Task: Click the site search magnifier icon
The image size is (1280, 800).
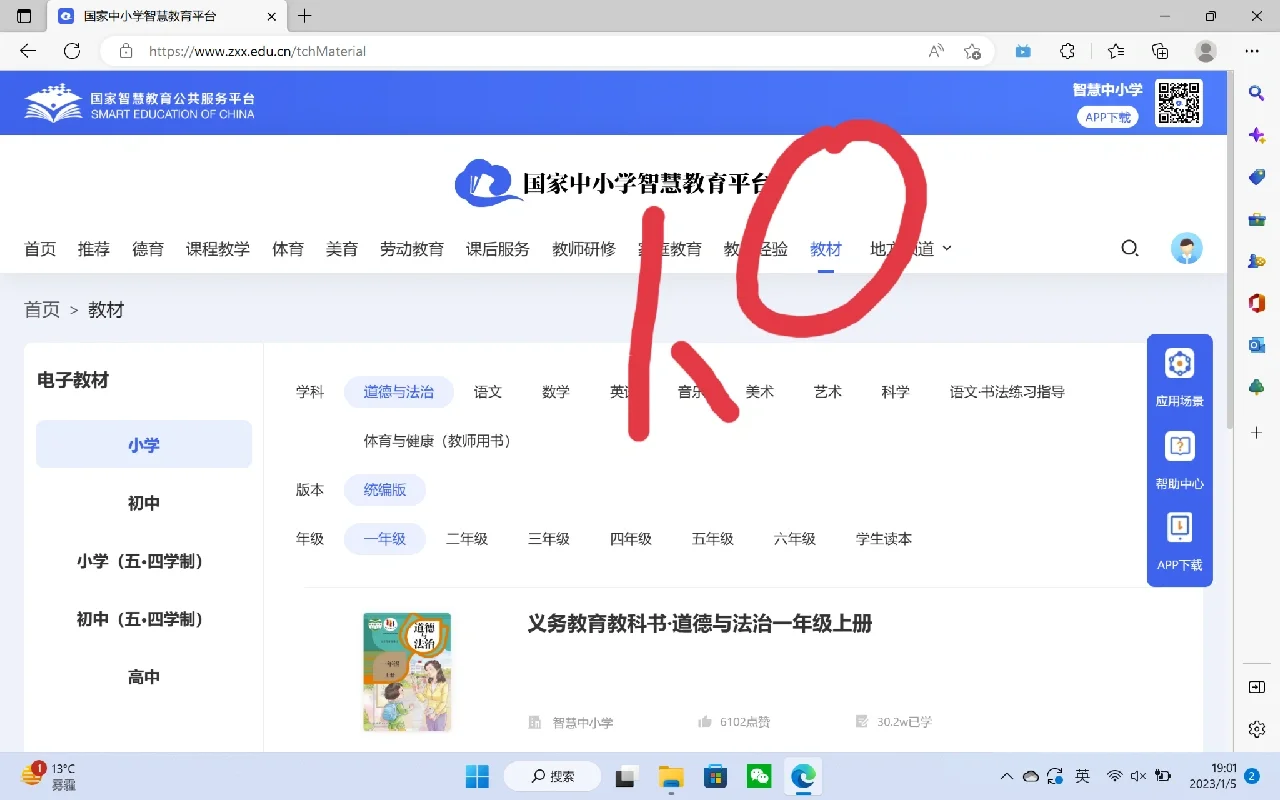Action: click(1130, 248)
